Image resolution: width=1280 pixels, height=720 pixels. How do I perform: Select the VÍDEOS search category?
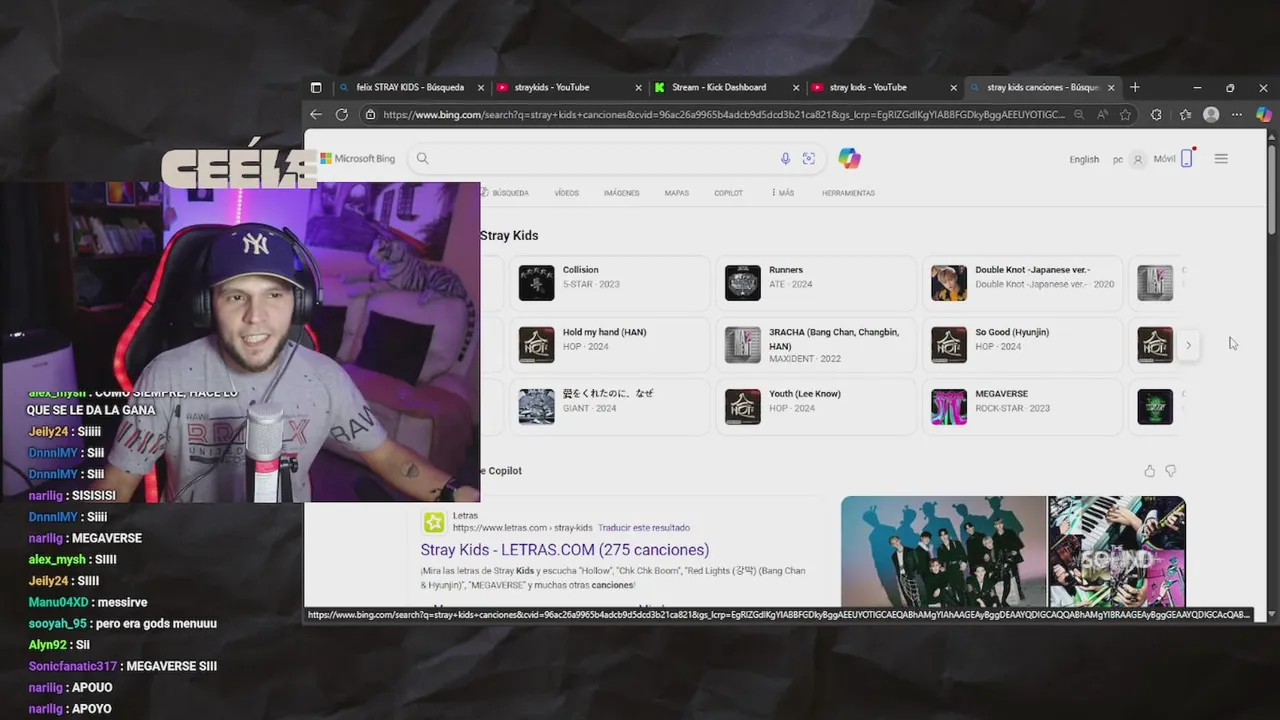566,193
